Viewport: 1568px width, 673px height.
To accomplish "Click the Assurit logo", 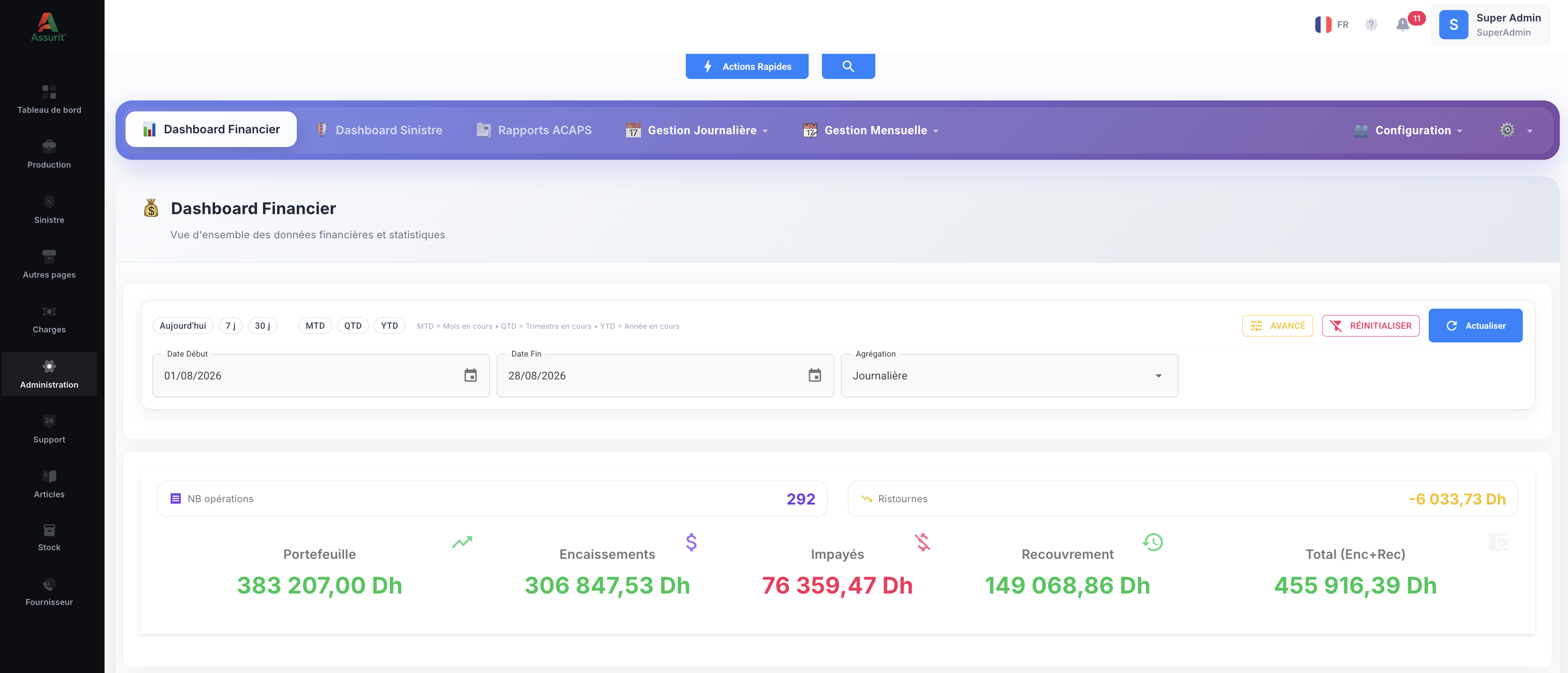I will coord(48,27).
